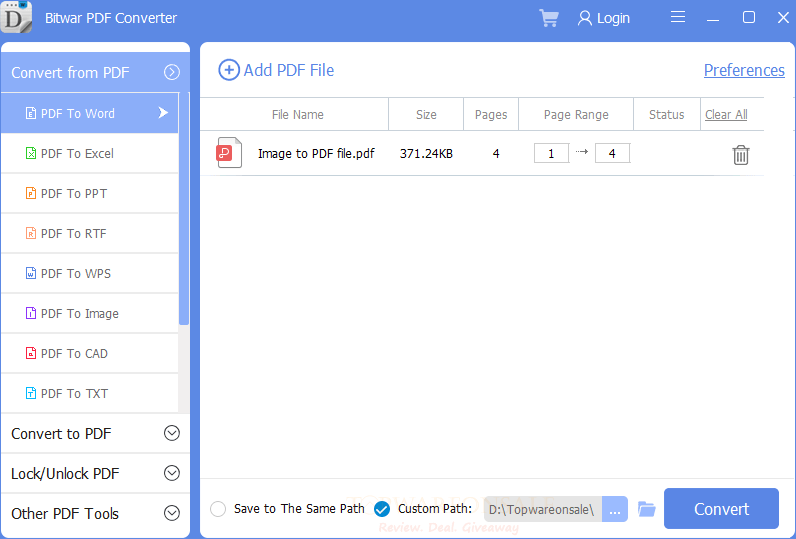Click the Page Range column header

[x=576, y=115]
